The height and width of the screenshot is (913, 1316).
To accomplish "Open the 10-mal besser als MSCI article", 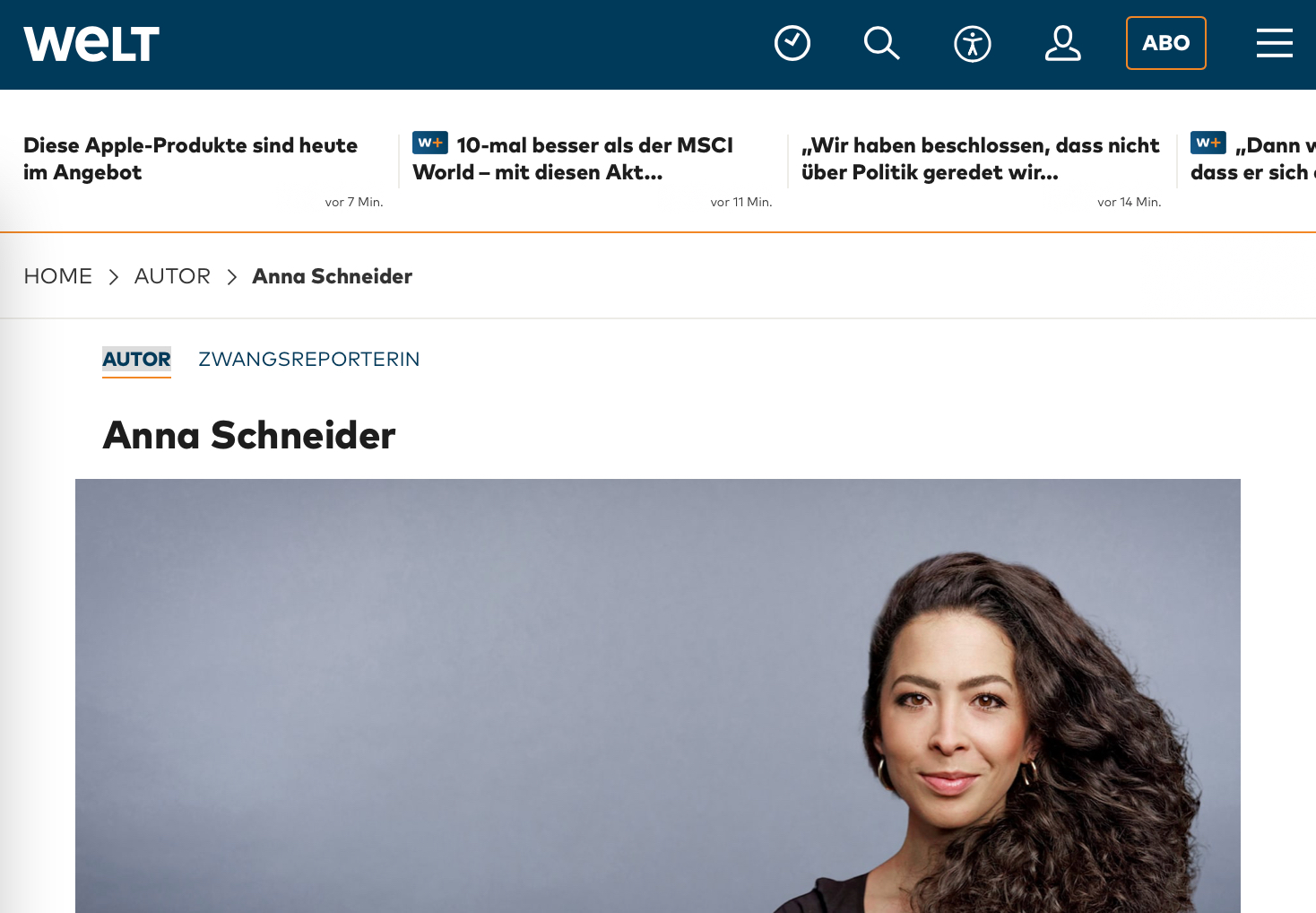I will pos(574,159).
